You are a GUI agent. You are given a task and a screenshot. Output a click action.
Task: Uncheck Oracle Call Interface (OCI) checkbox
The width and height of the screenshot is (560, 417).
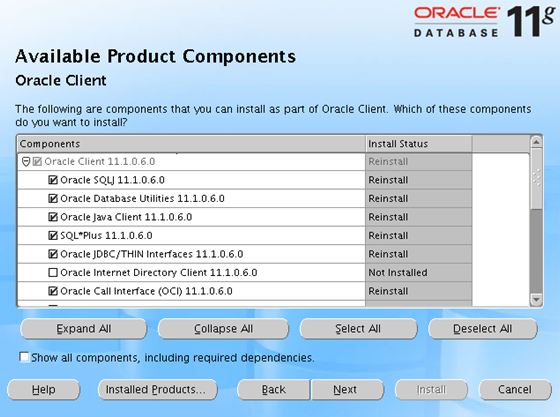(x=52, y=291)
